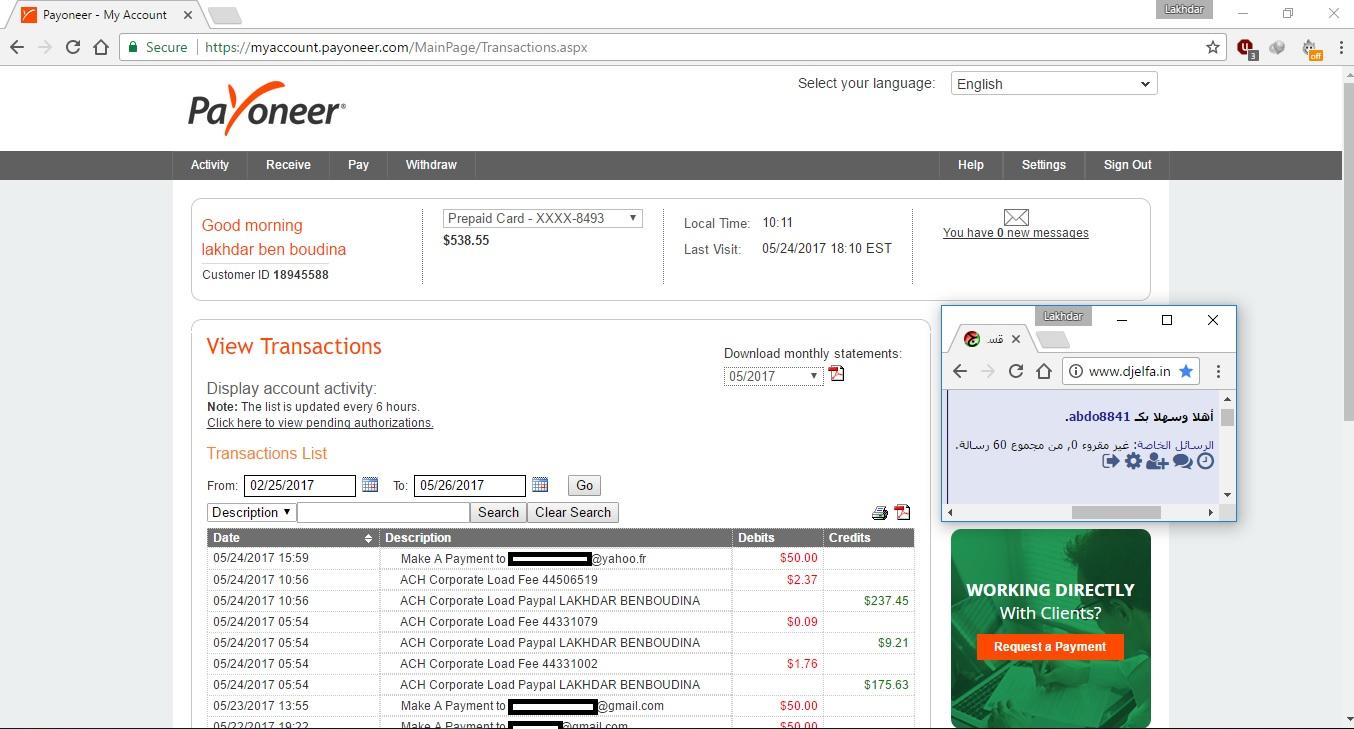
Task: Select the Payoneer - My Account tab
Action: 103,15
